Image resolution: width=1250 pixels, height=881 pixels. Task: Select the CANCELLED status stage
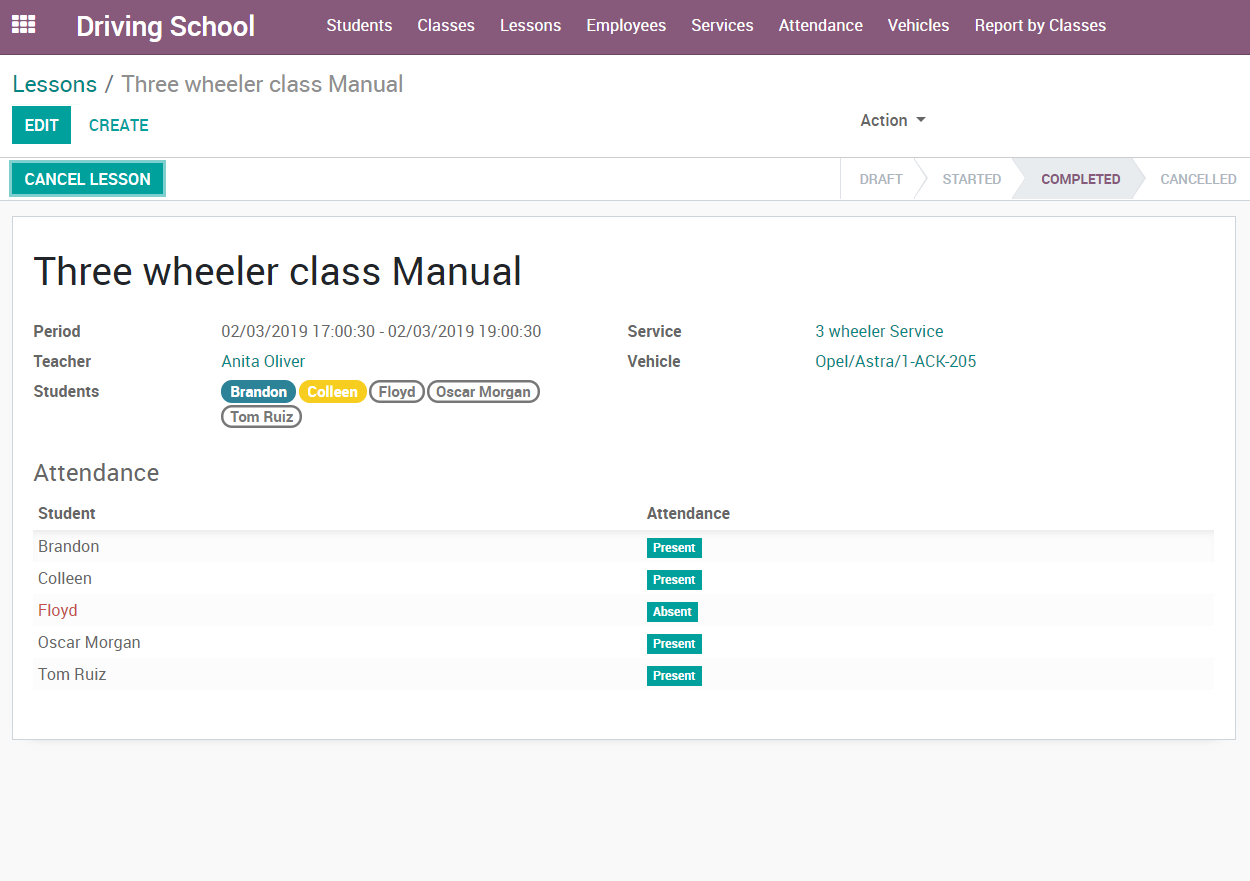(1197, 179)
